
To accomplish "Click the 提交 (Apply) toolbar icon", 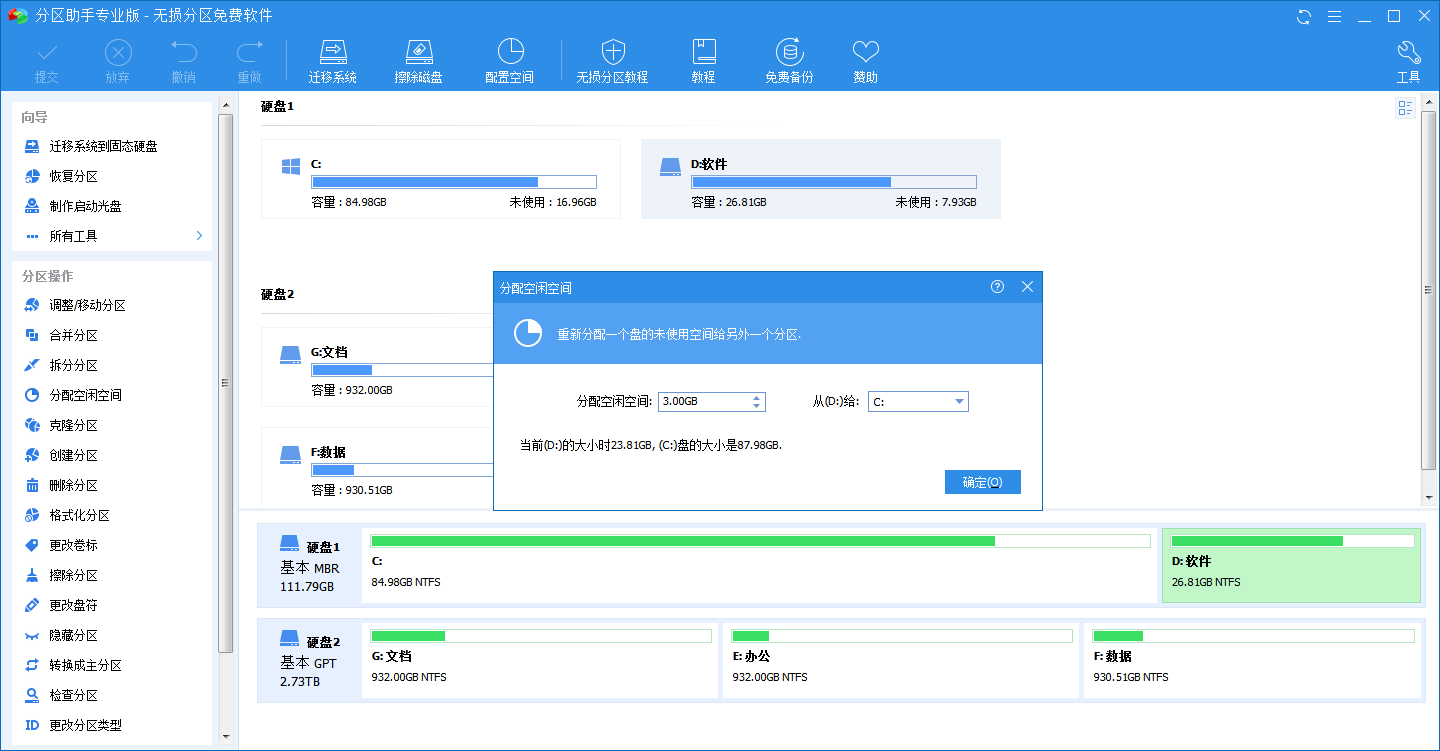I will (x=47, y=62).
